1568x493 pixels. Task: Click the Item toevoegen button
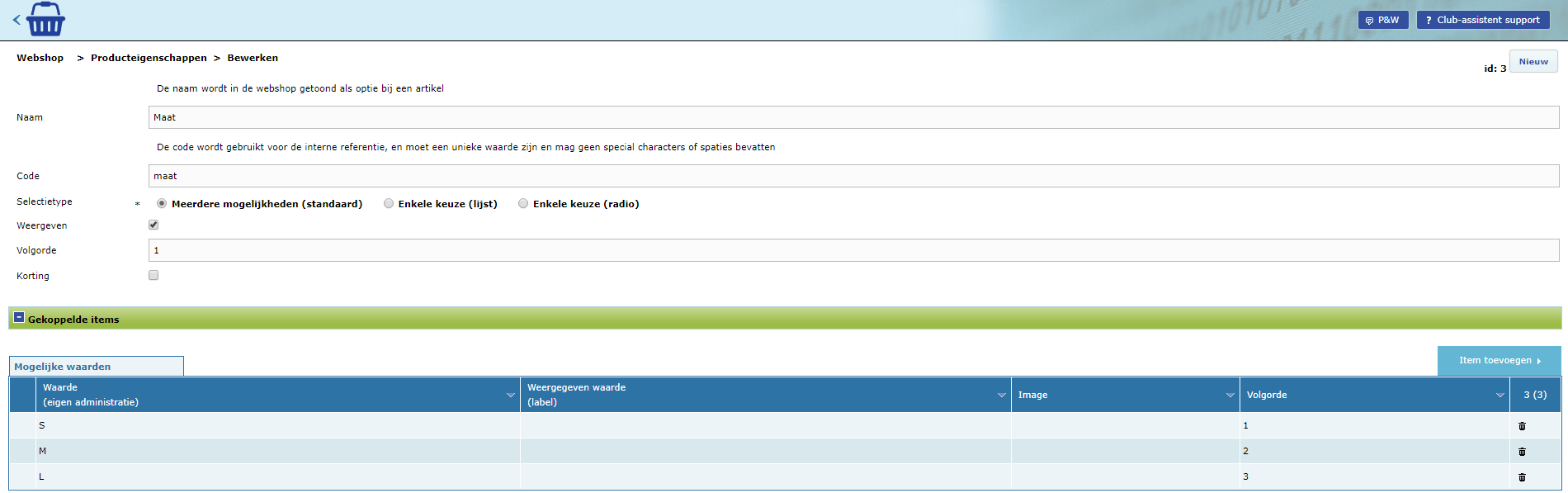pyautogui.click(x=1499, y=361)
